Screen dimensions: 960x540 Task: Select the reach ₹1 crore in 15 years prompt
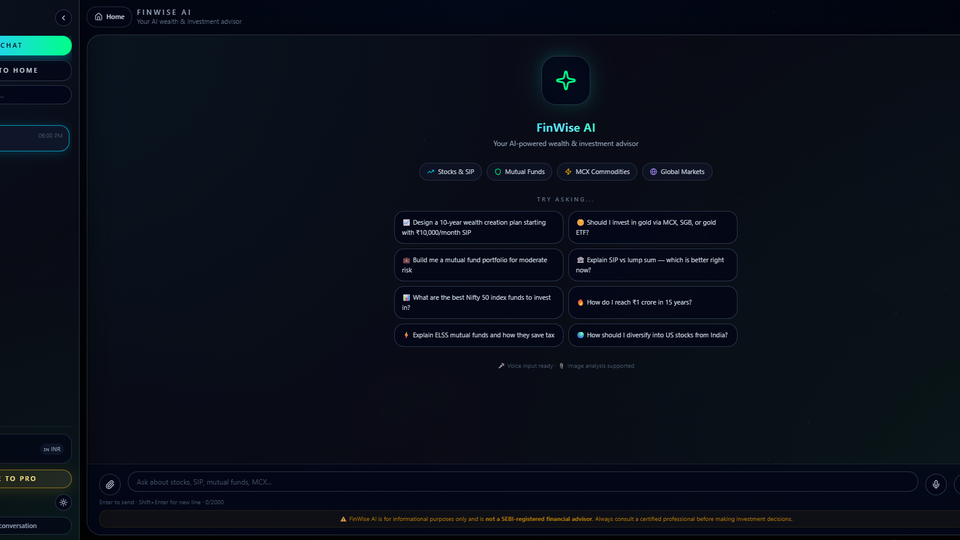652,302
